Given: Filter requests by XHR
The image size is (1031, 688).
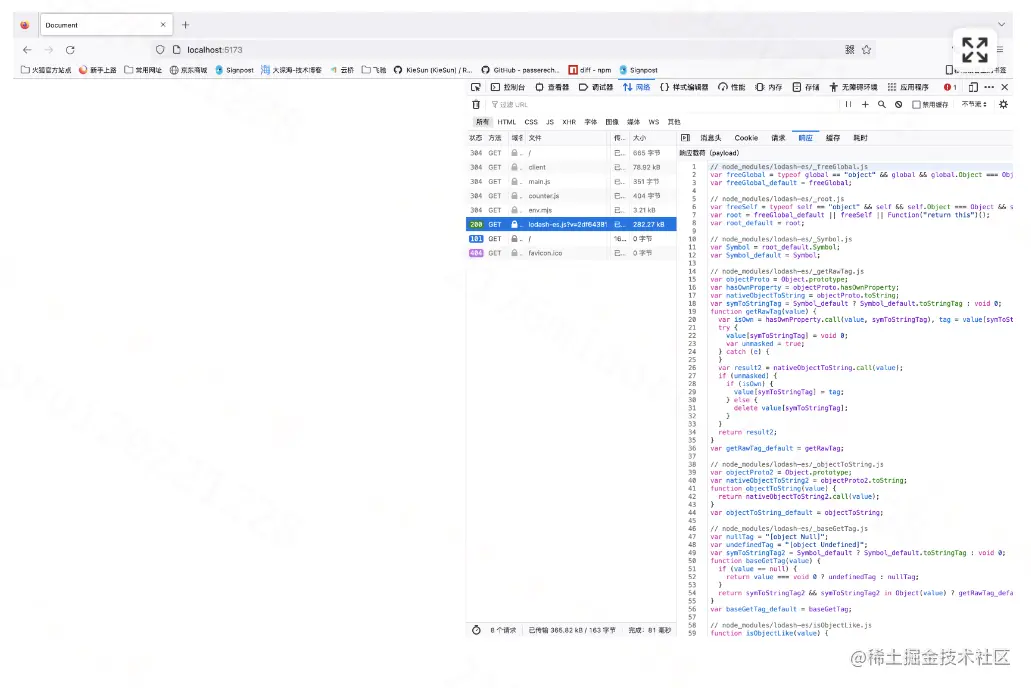Looking at the screenshot, I should (569, 122).
